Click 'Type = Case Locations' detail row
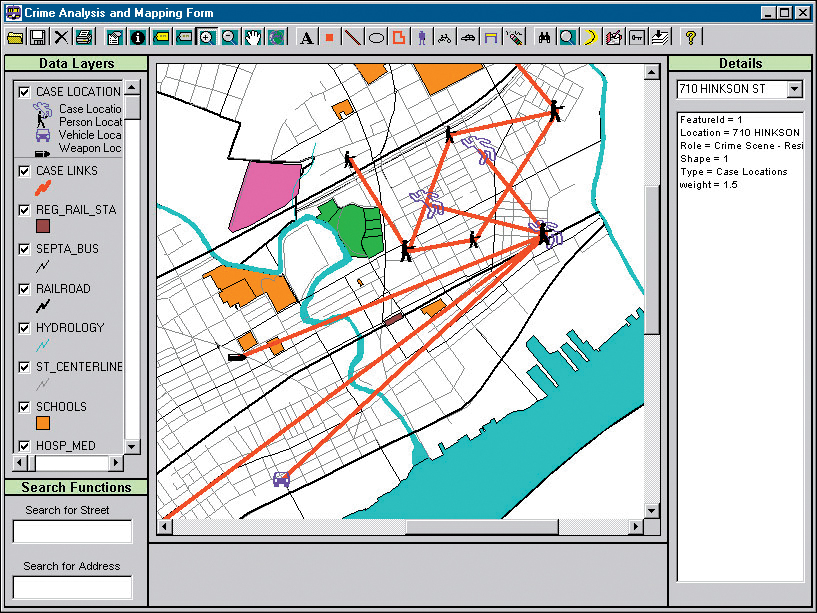The width and height of the screenshot is (817, 613). [734, 172]
